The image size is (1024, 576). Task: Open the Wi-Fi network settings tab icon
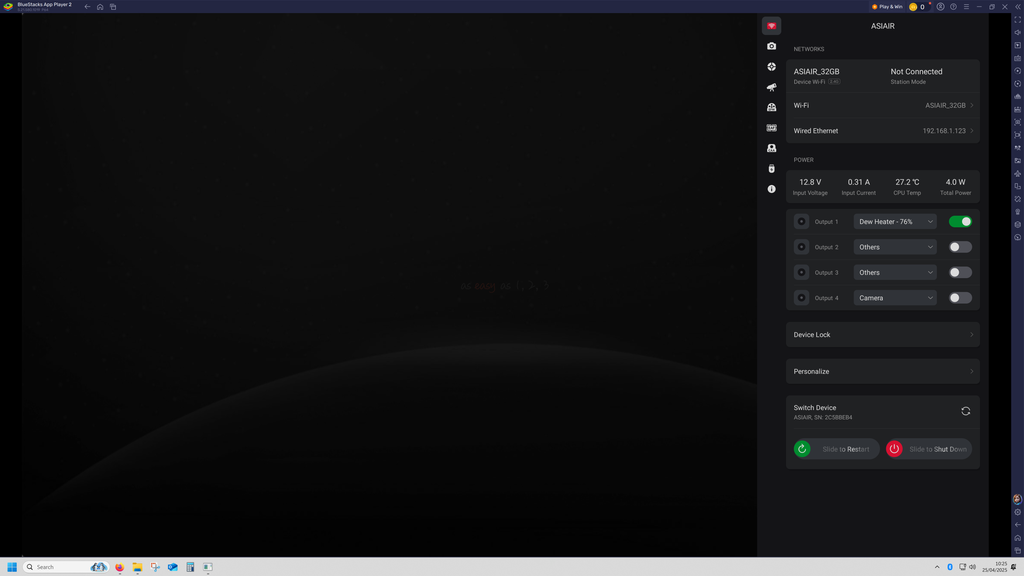click(771, 26)
